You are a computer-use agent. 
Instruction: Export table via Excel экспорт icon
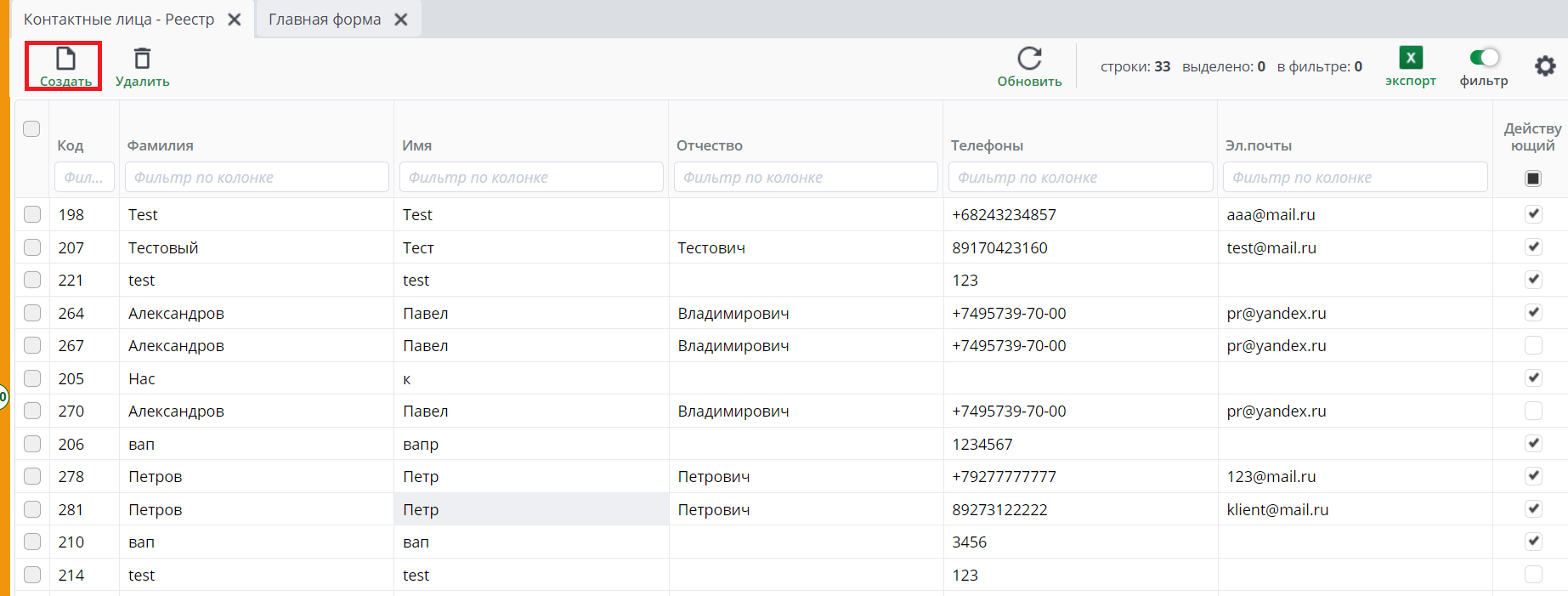[x=1410, y=58]
